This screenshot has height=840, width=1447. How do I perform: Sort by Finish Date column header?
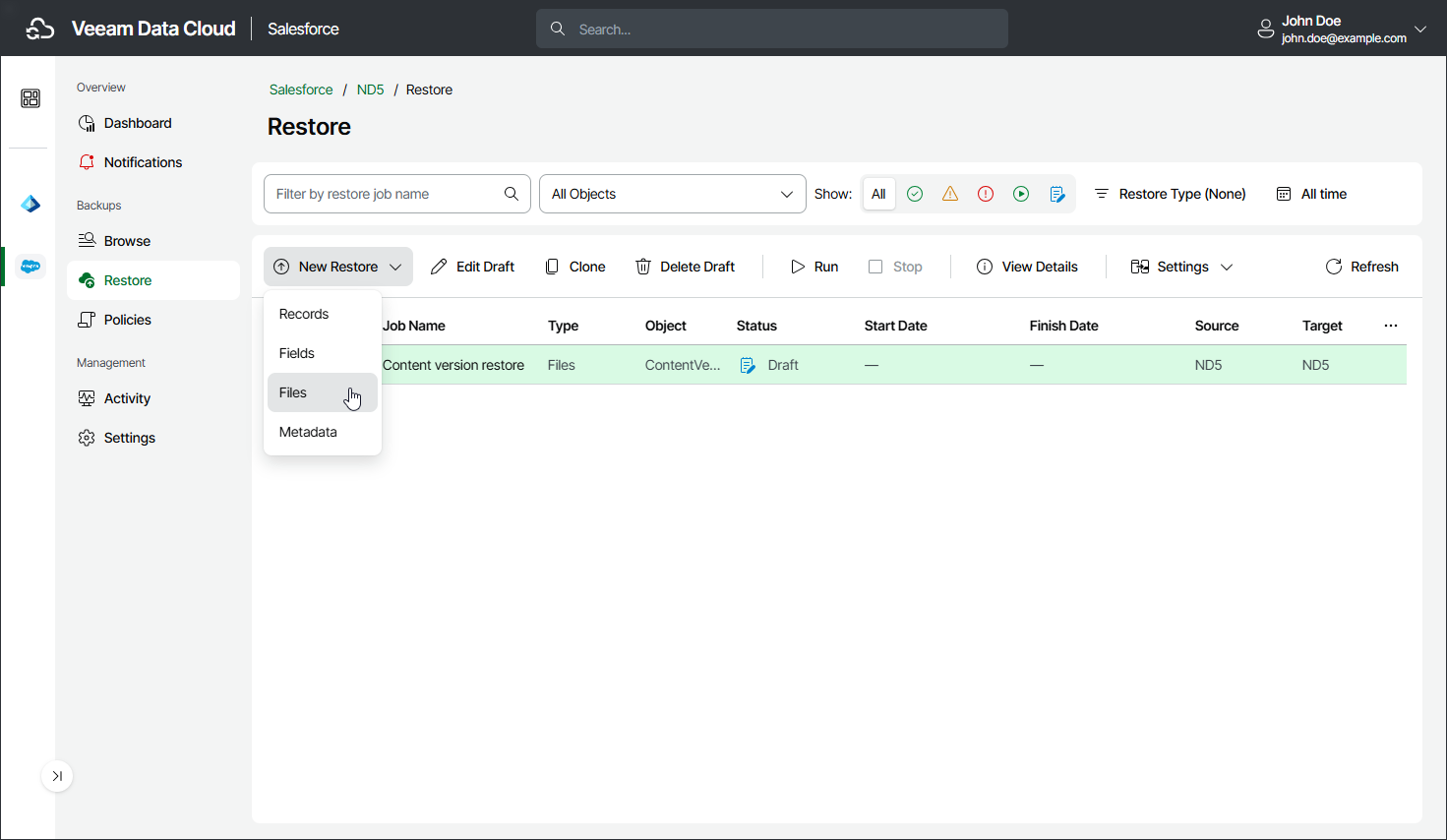click(x=1063, y=326)
